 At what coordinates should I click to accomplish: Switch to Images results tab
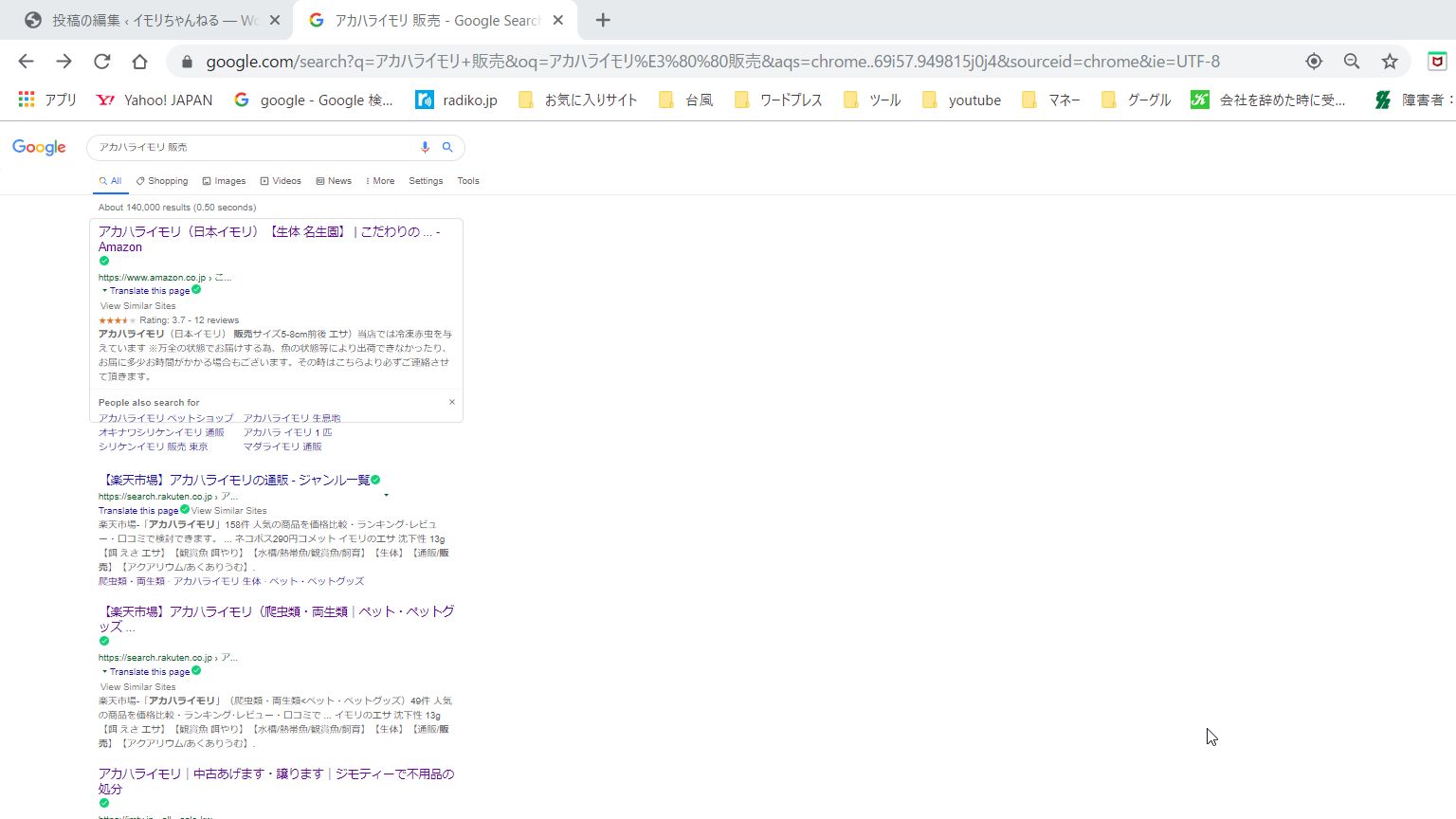(x=224, y=181)
